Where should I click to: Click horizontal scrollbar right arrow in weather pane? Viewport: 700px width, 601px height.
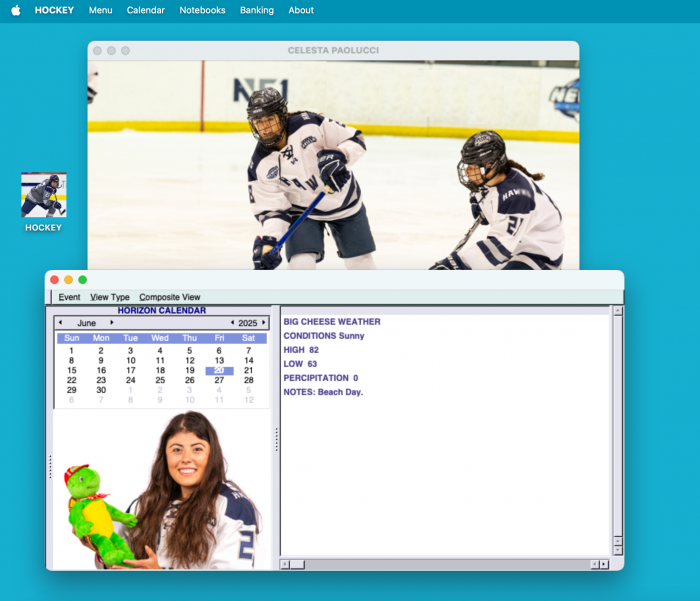pos(604,564)
